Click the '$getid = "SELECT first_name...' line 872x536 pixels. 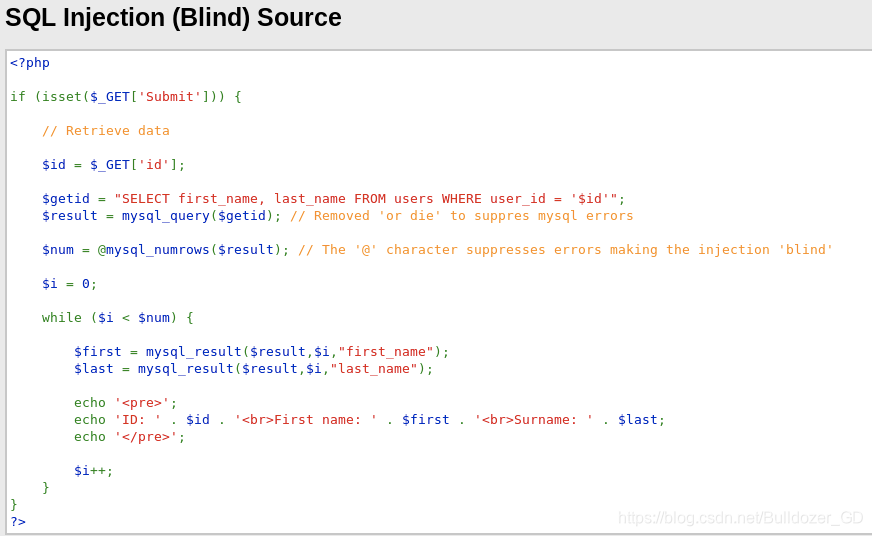334,199
